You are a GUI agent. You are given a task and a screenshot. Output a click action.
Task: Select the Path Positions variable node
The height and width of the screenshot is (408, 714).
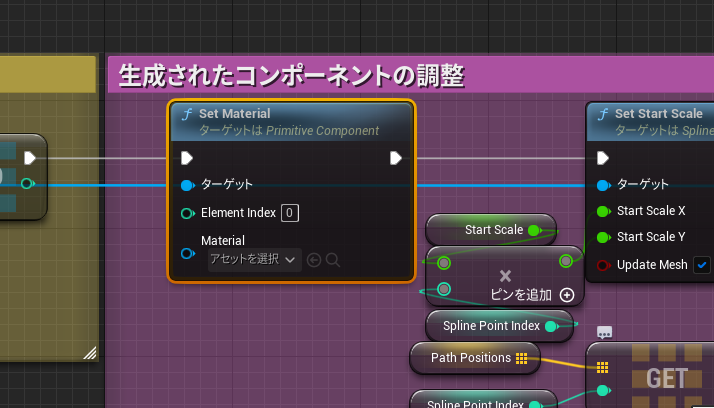475,358
